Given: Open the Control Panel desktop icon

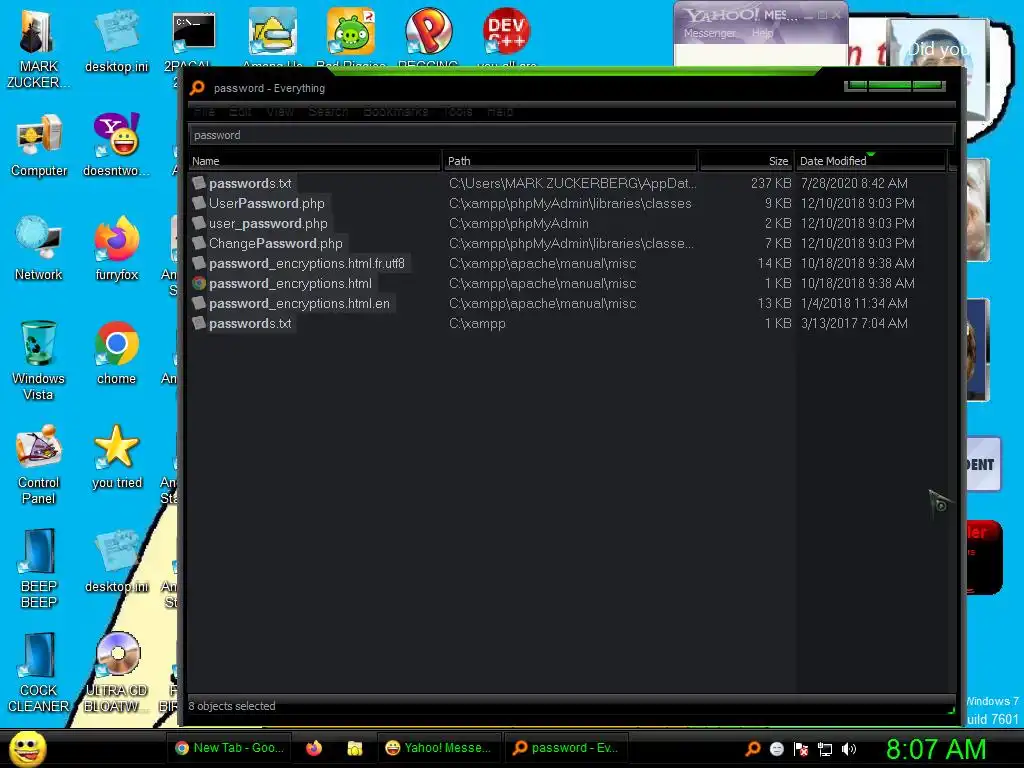Looking at the screenshot, I should point(39,447).
